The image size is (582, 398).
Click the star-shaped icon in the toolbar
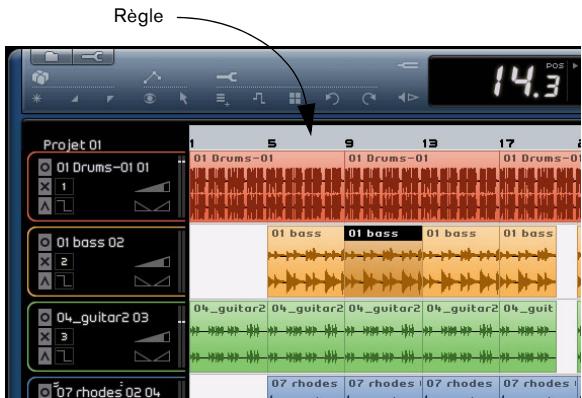[x=37, y=98]
